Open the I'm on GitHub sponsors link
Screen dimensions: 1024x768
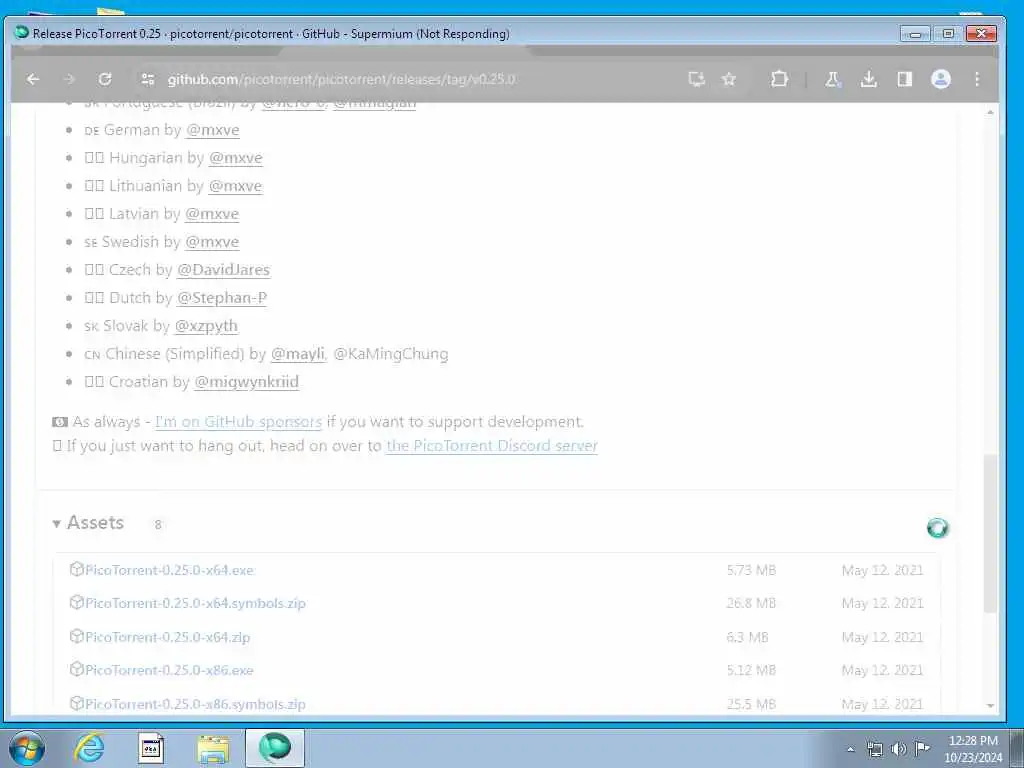(238, 422)
